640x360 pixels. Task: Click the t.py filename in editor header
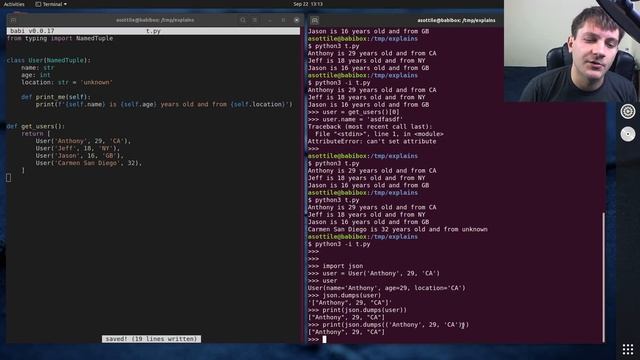pos(153,31)
